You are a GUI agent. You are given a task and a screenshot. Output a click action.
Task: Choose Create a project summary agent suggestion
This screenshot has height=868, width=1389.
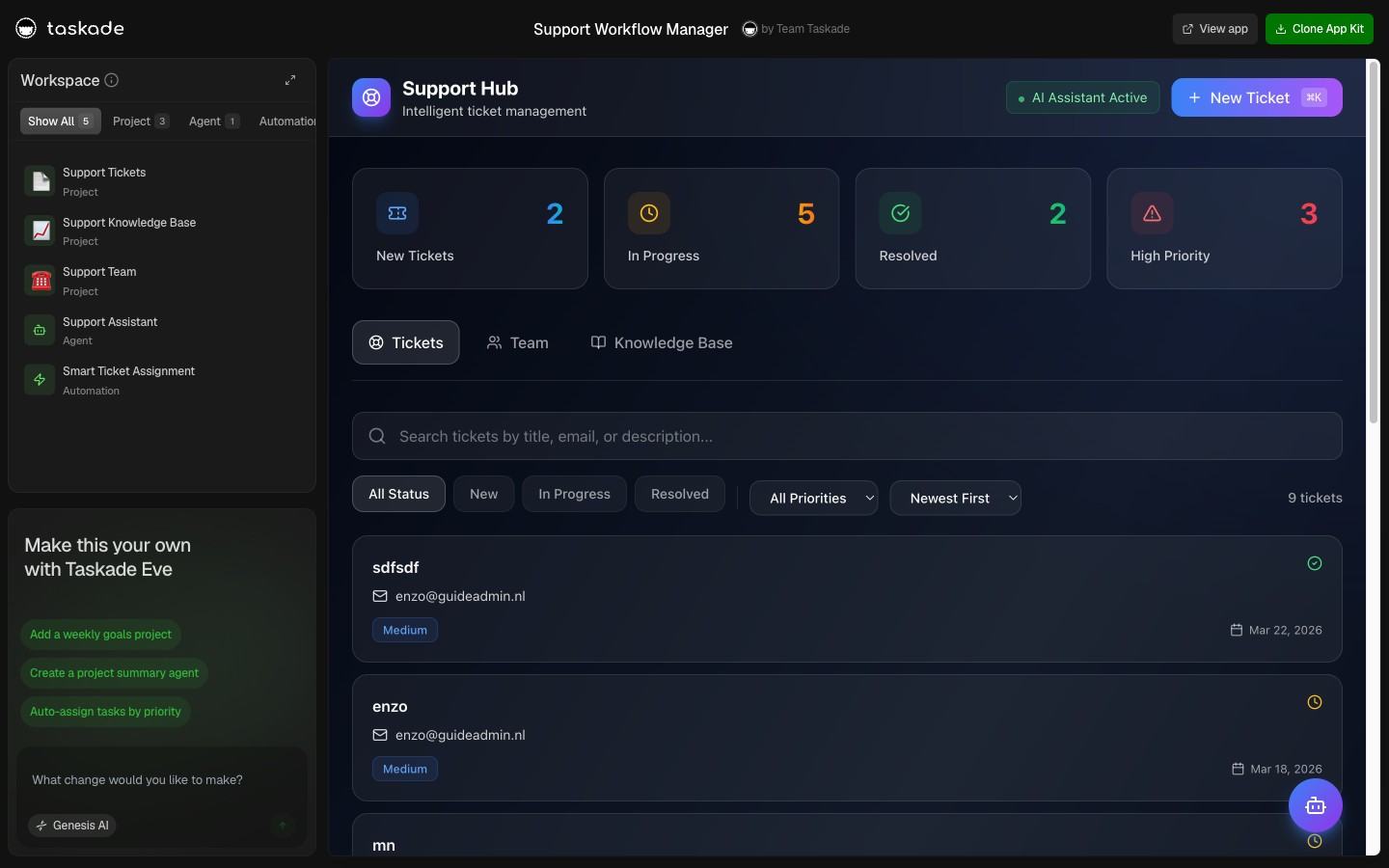(114, 673)
